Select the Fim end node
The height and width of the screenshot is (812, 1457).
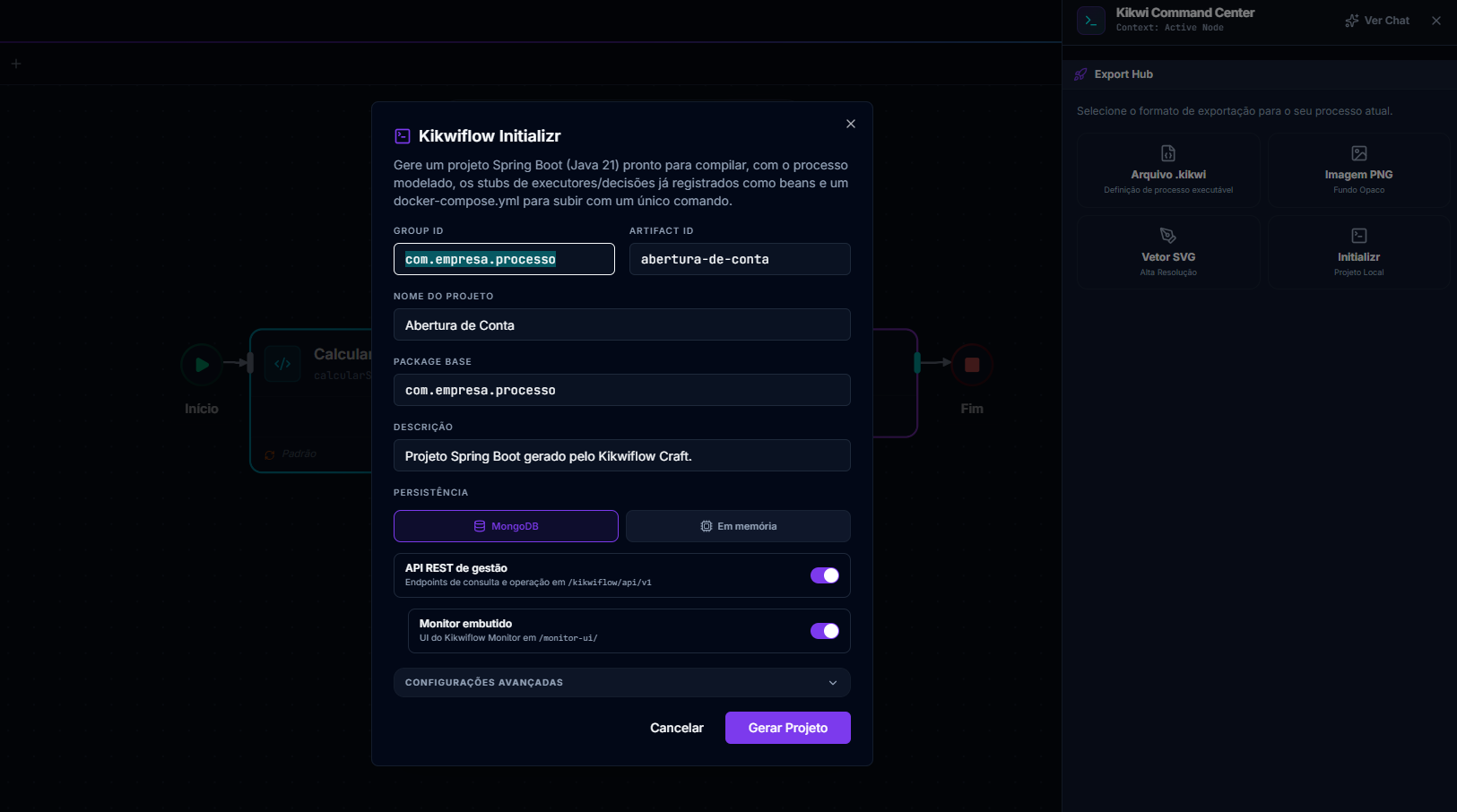click(972, 365)
